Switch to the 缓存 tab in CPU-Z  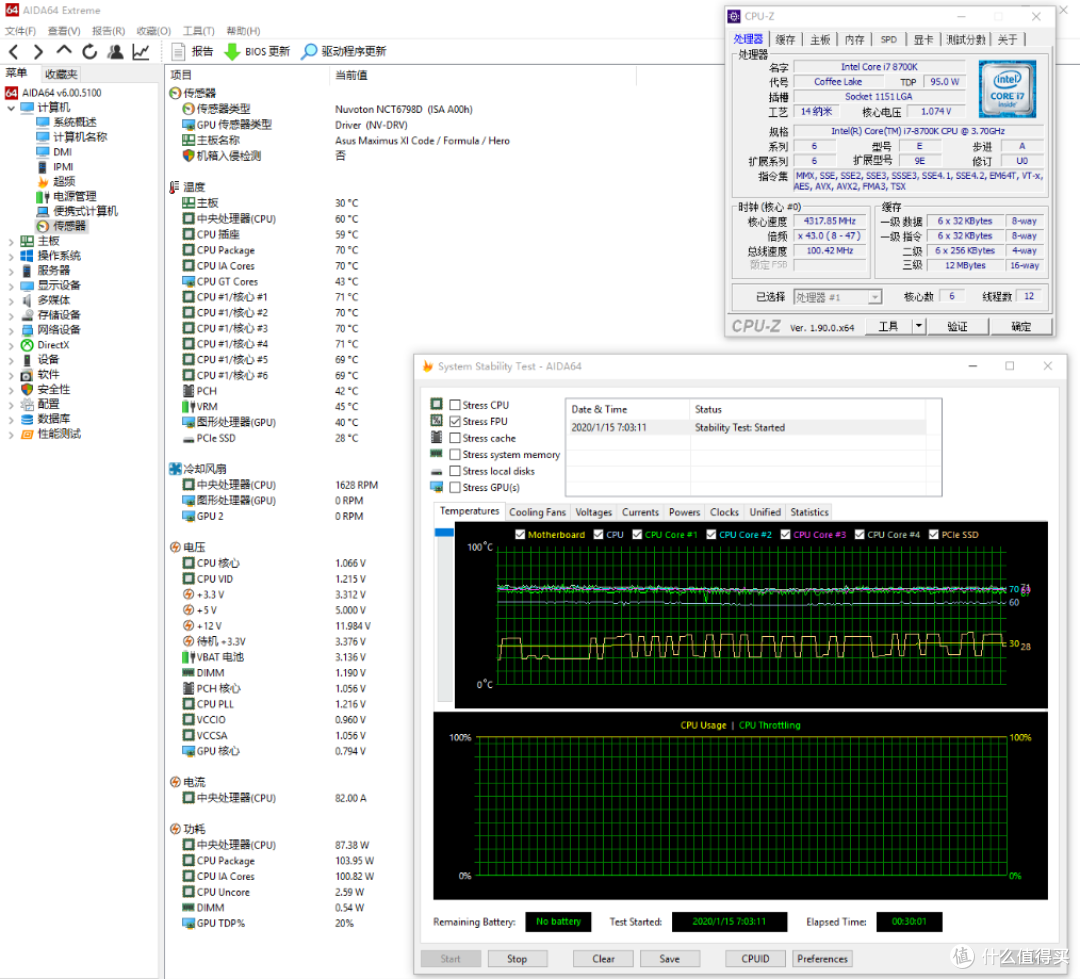pos(785,39)
